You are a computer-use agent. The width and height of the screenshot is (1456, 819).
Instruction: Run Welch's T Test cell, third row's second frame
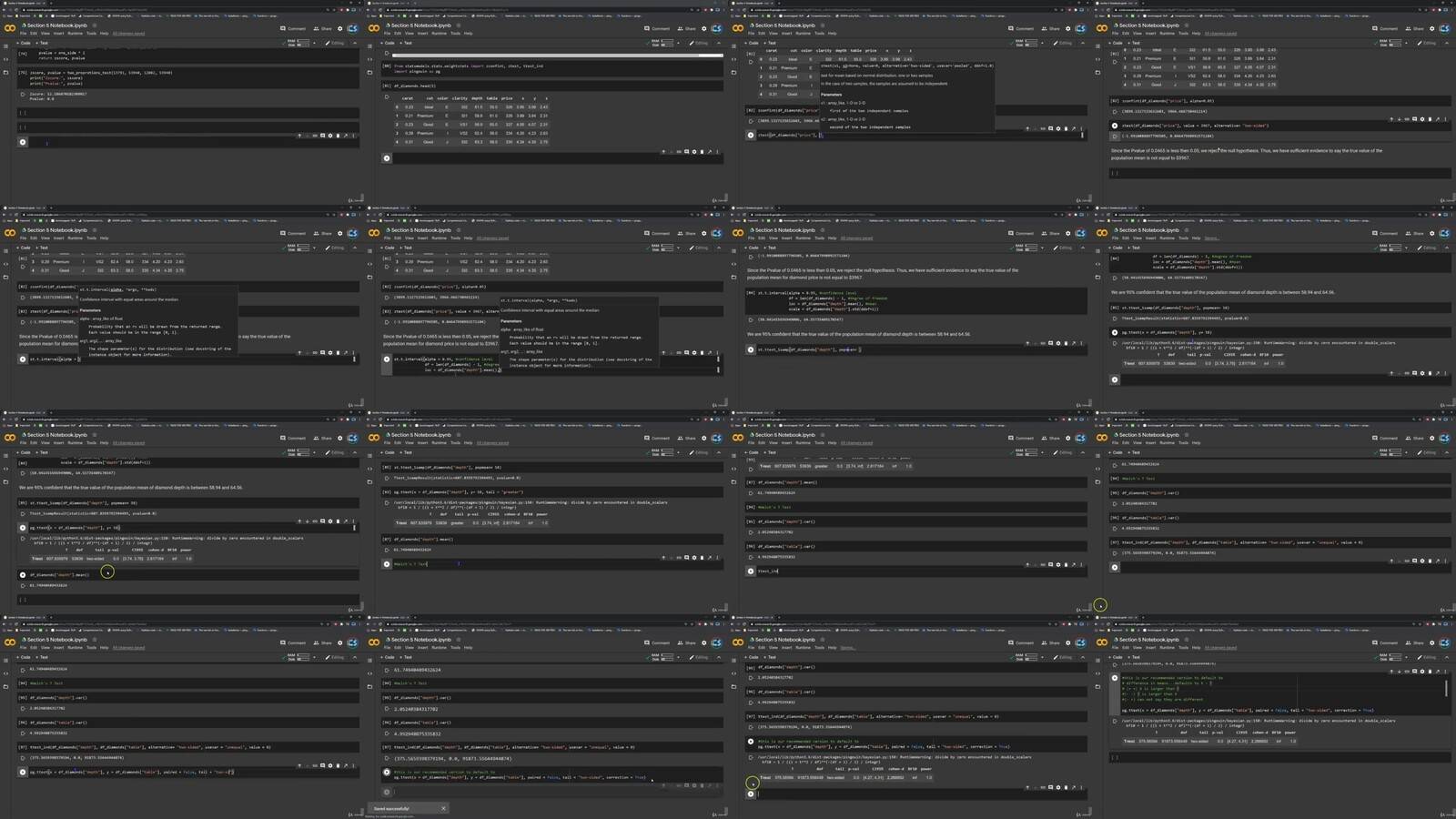click(387, 564)
